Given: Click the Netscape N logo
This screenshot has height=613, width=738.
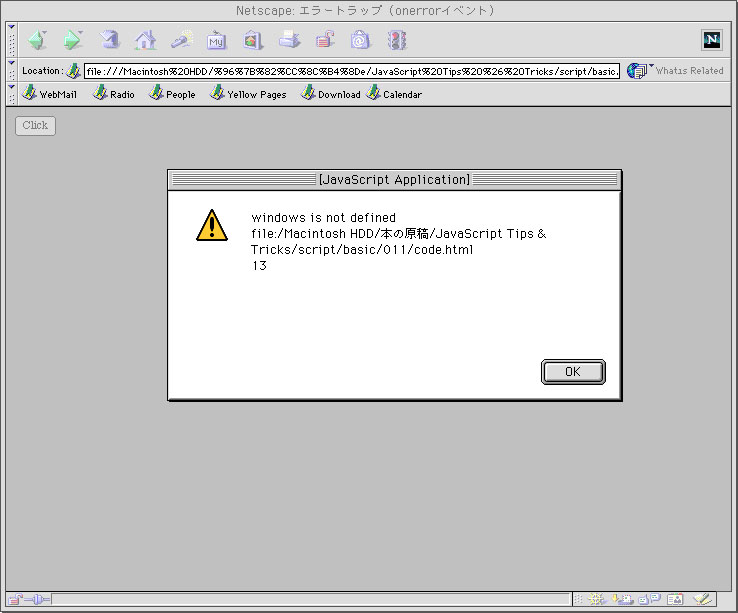Looking at the screenshot, I should pos(712,40).
